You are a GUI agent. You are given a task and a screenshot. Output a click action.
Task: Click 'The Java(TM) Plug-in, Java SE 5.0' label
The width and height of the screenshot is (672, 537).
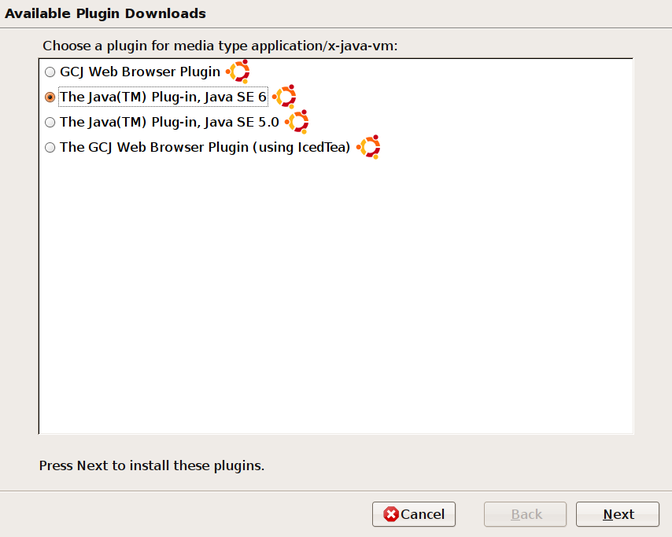tap(169, 122)
